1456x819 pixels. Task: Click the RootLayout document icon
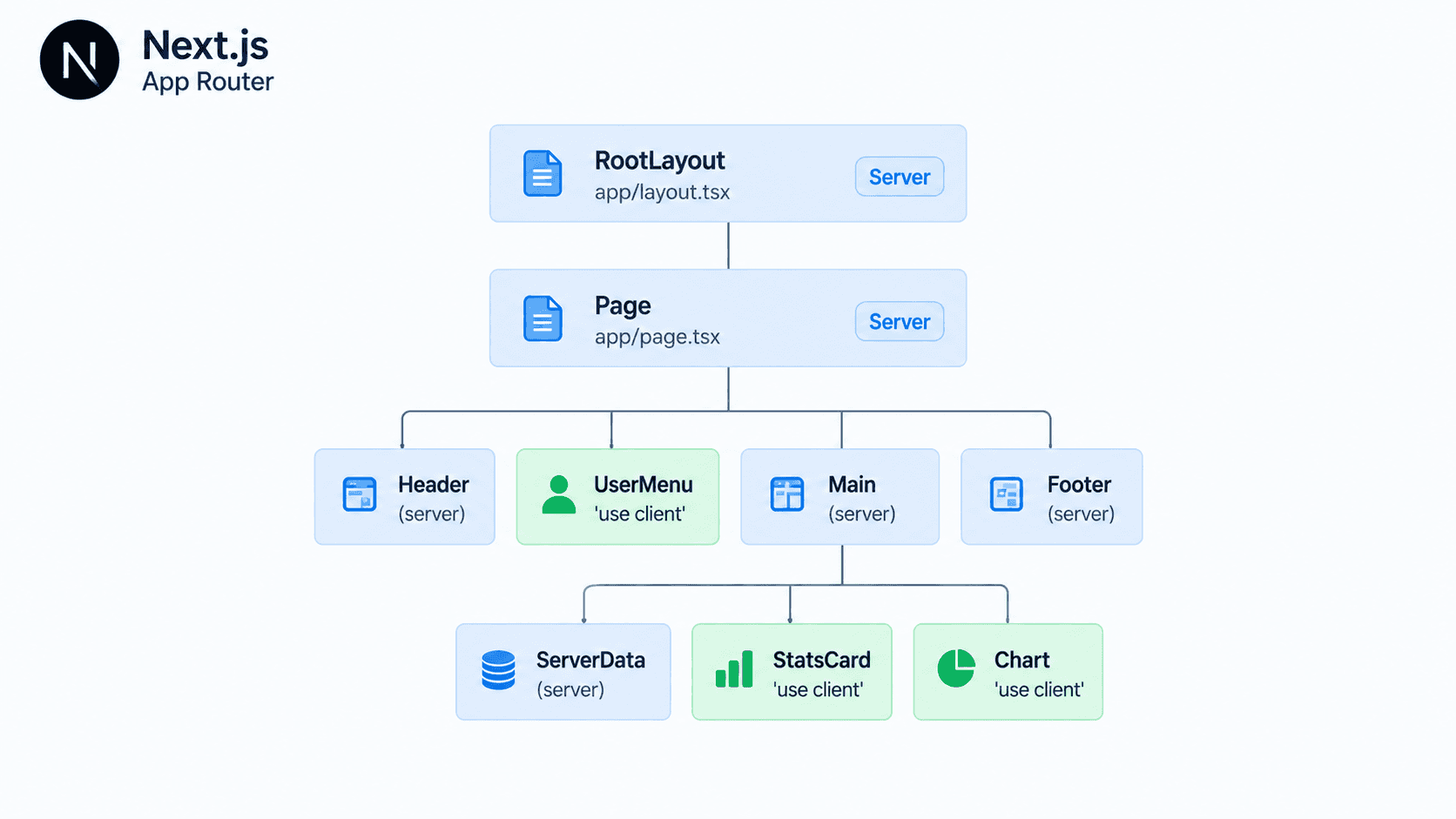coord(543,173)
